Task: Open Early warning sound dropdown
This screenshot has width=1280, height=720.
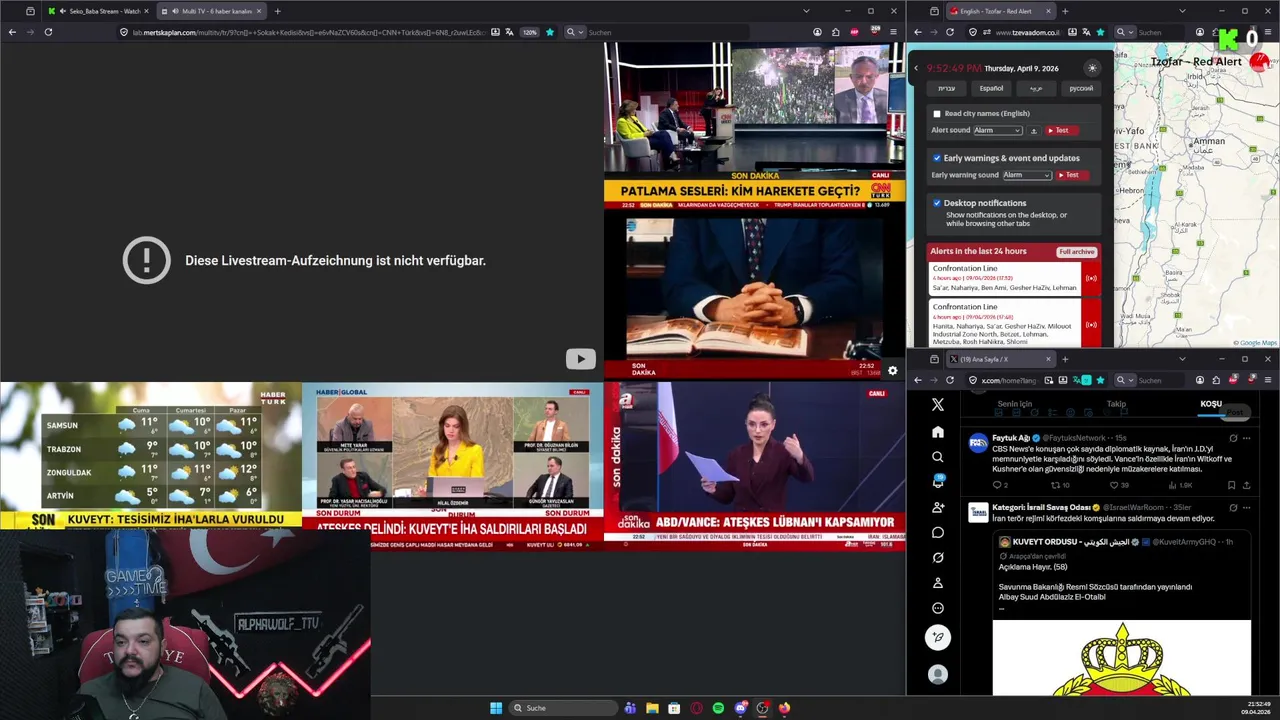Action: [x=1027, y=175]
